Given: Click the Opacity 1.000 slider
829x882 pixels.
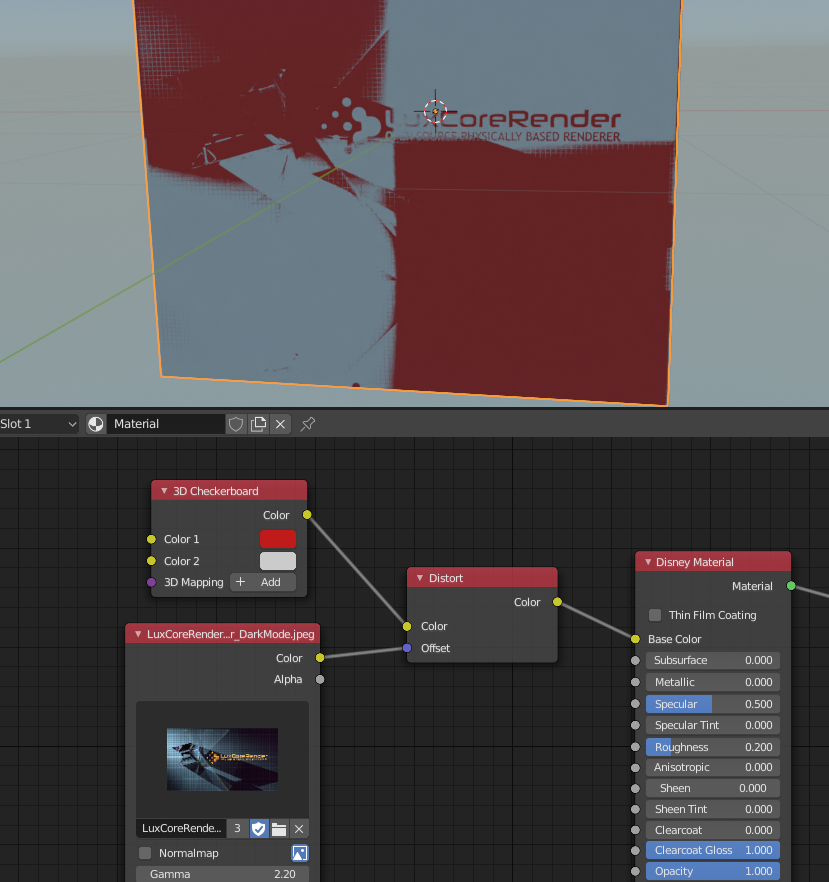Looking at the screenshot, I should tap(713, 871).
